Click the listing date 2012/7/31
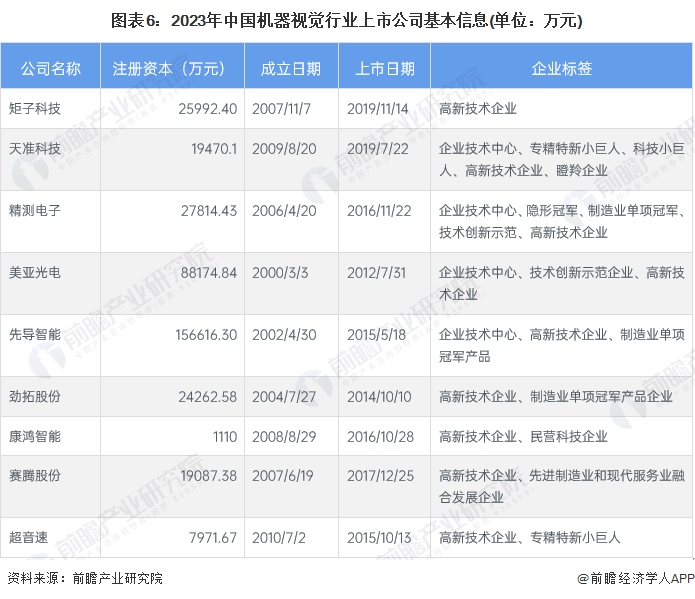 pos(376,273)
